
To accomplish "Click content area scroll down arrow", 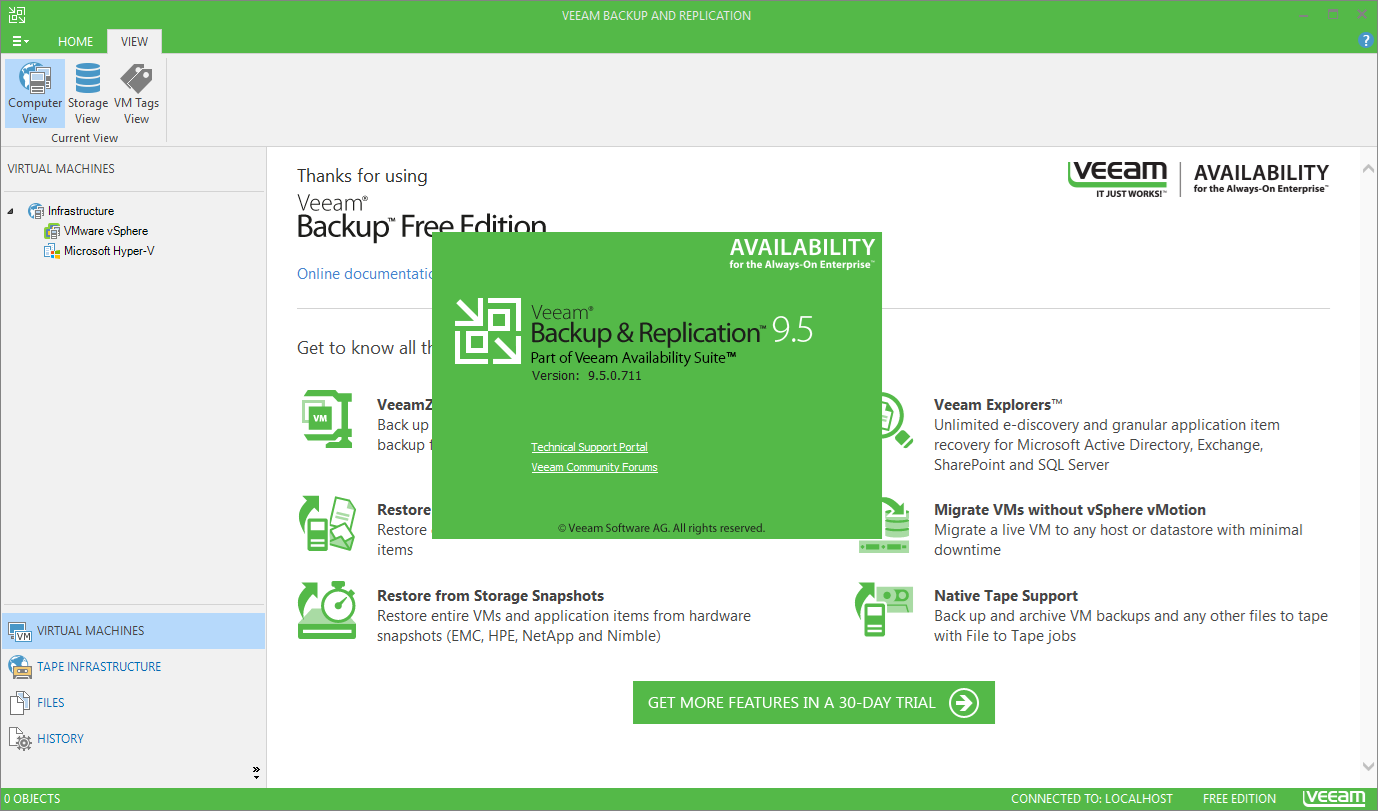I will (1369, 766).
